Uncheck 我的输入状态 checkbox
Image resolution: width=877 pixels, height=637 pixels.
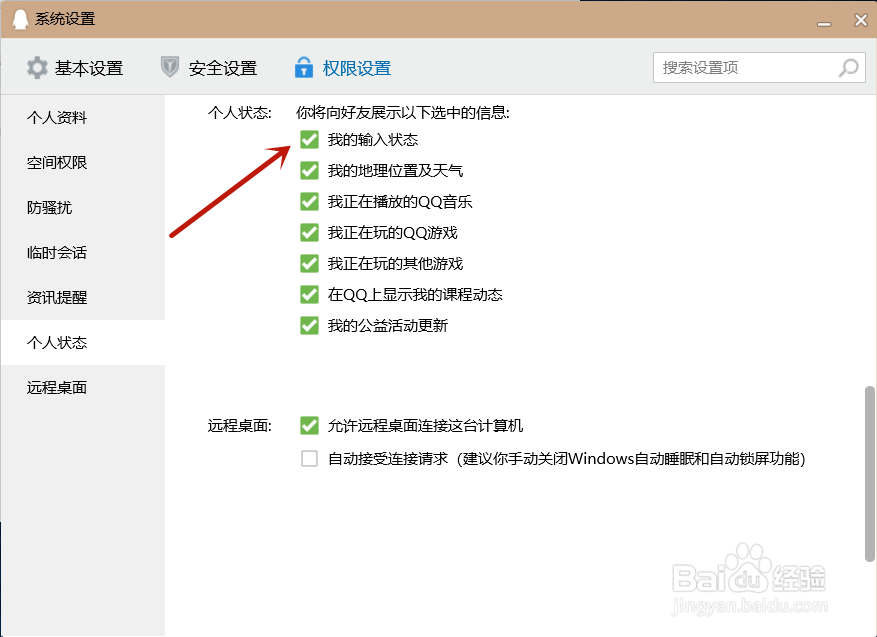point(309,139)
